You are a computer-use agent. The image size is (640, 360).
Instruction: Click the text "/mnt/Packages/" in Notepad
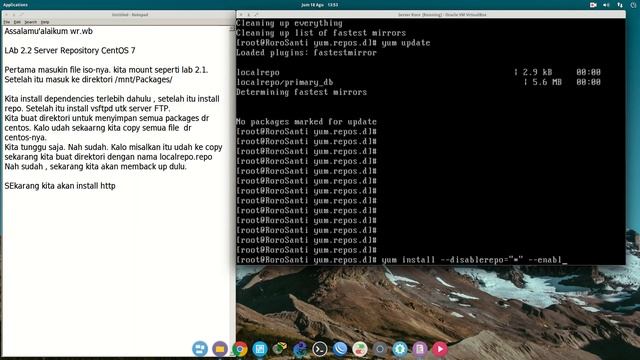tap(144, 80)
